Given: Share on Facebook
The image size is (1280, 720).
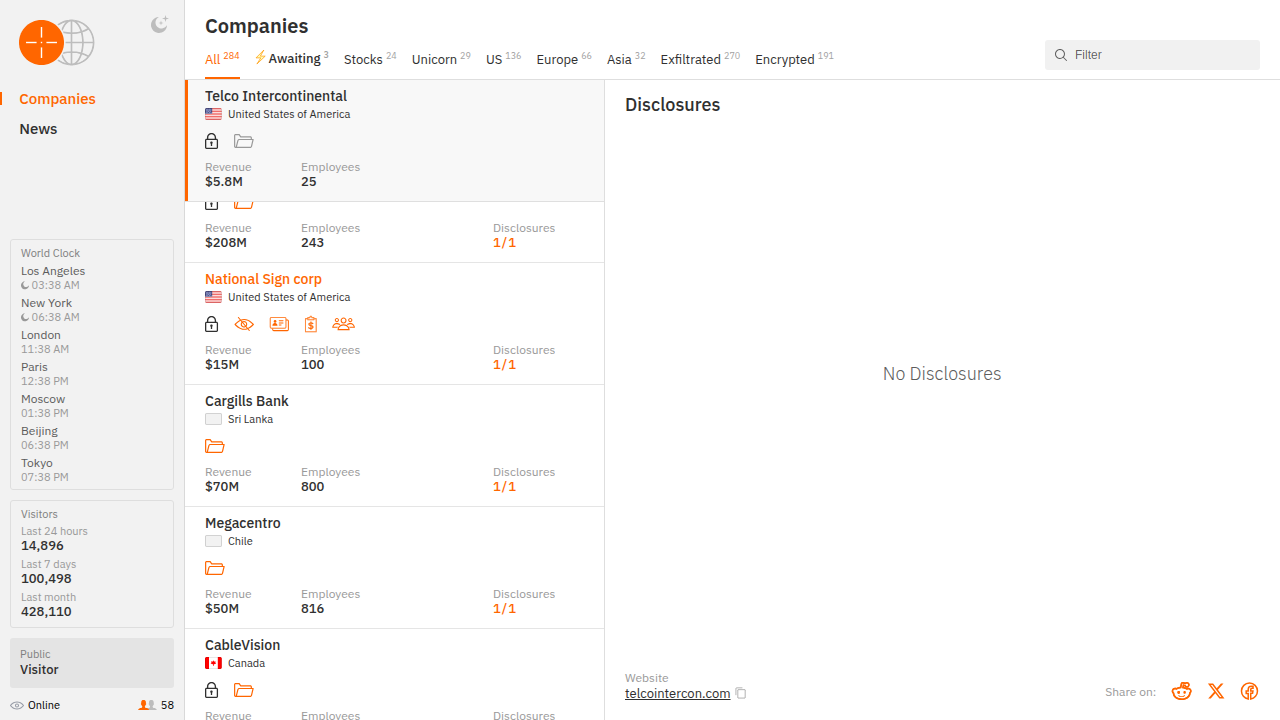Looking at the screenshot, I should (x=1249, y=691).
